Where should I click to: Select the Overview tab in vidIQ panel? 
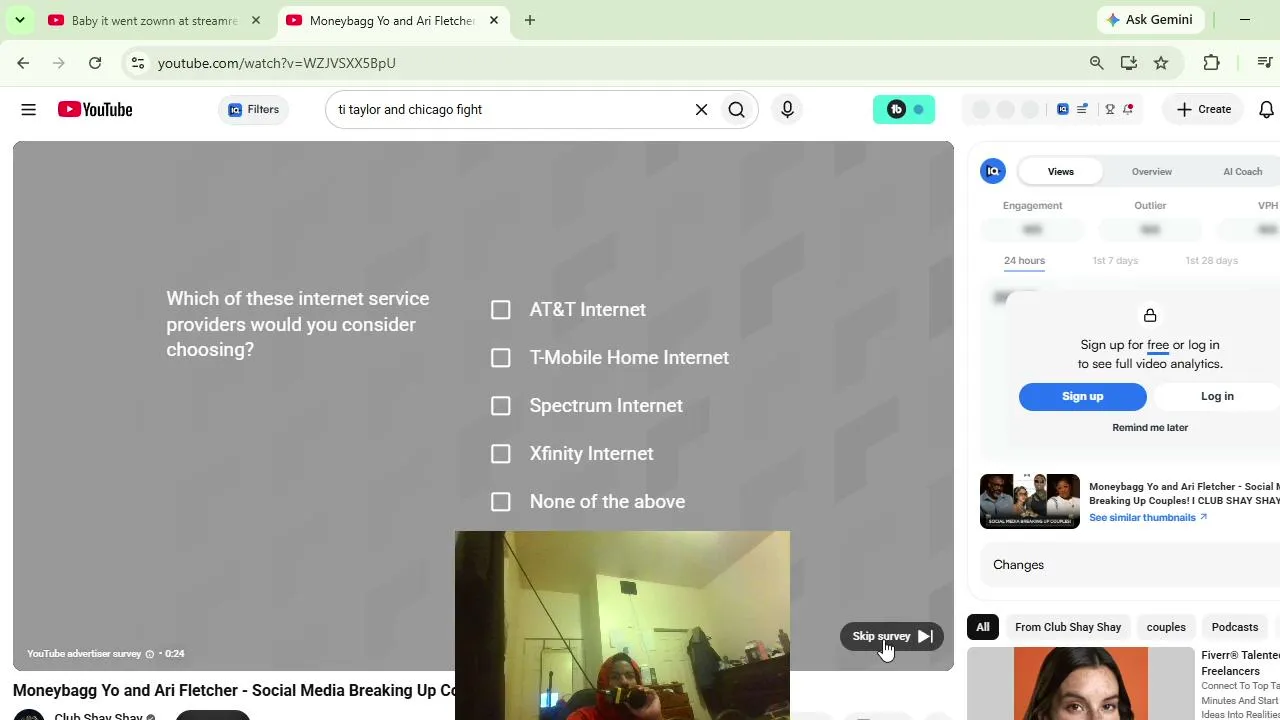1152,172
